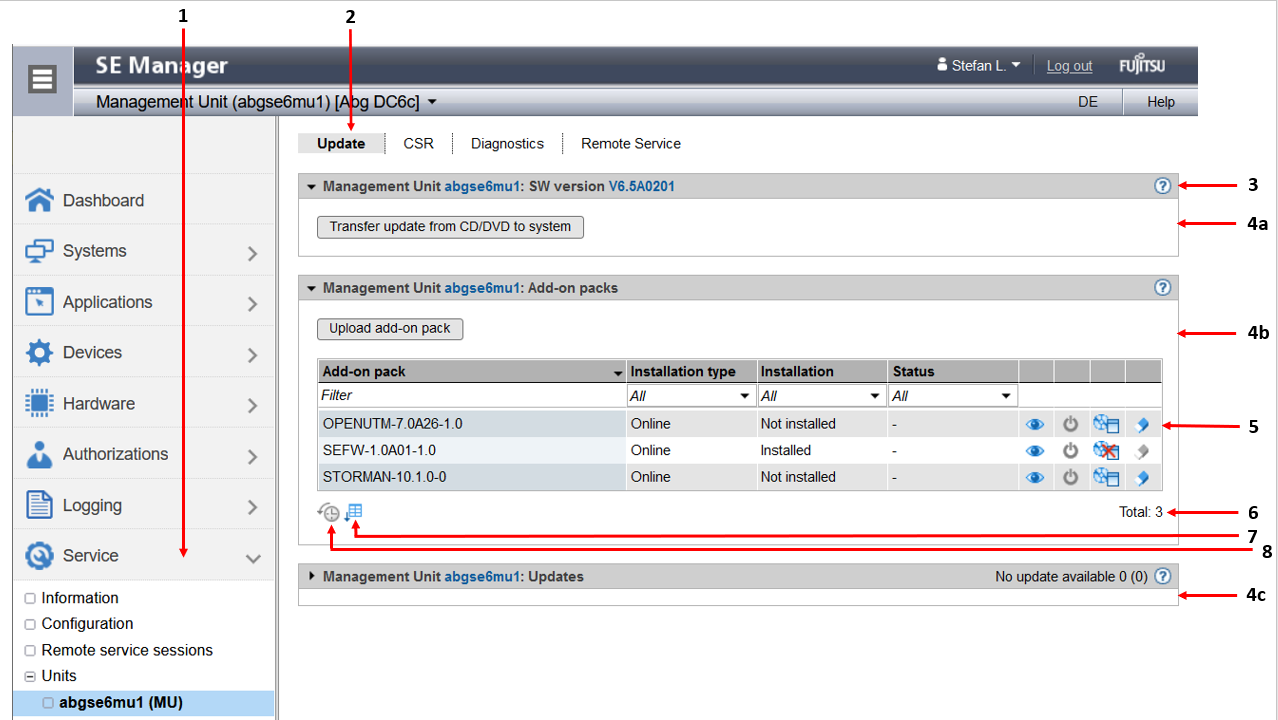The width and height of the screenshot is (1278, 720).
Task: Open the main hamburger menu
Action: point(42,79)
